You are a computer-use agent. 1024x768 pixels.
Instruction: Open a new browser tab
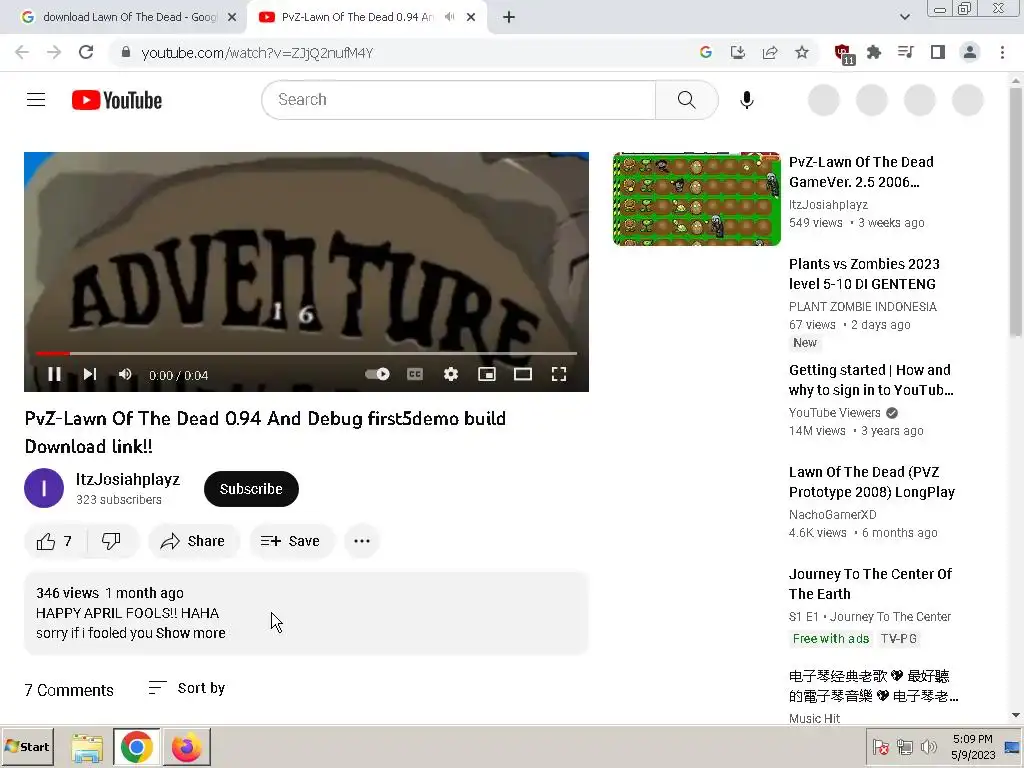click(509, 17)
